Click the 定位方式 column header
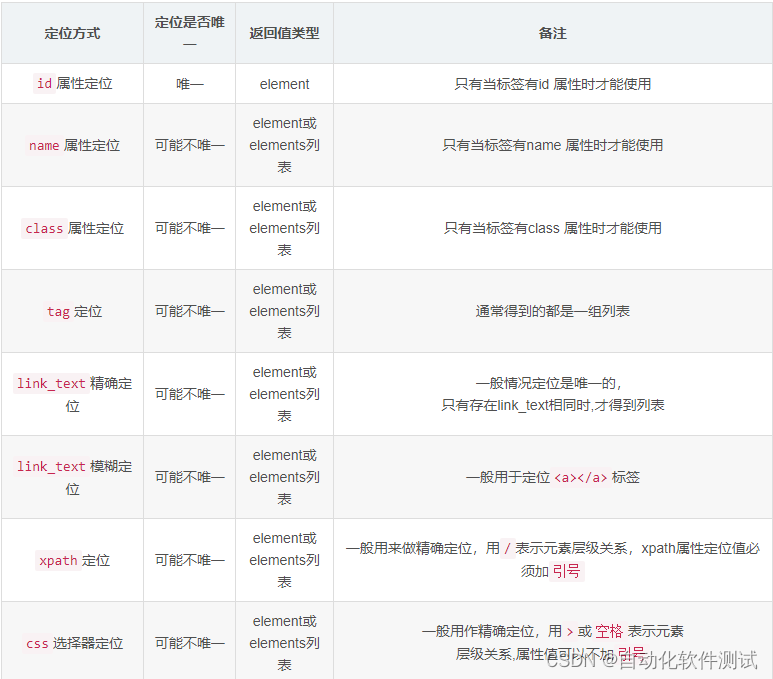The image size is (773, 679). click(72, 33)
